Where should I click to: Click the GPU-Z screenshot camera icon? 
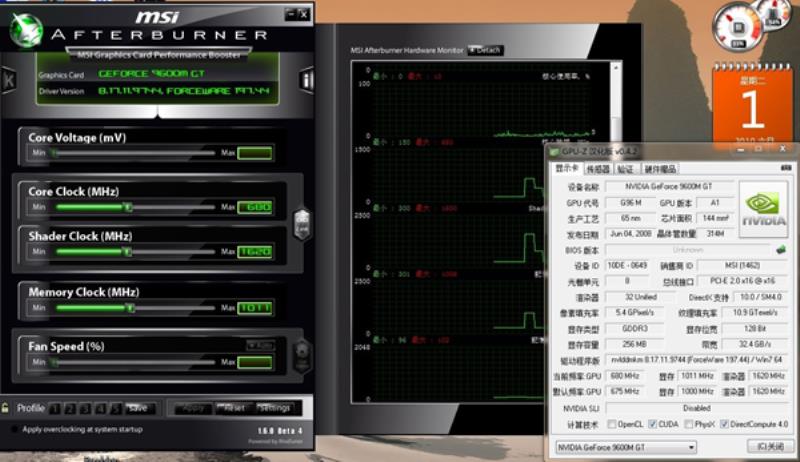(x=786, y=168)
